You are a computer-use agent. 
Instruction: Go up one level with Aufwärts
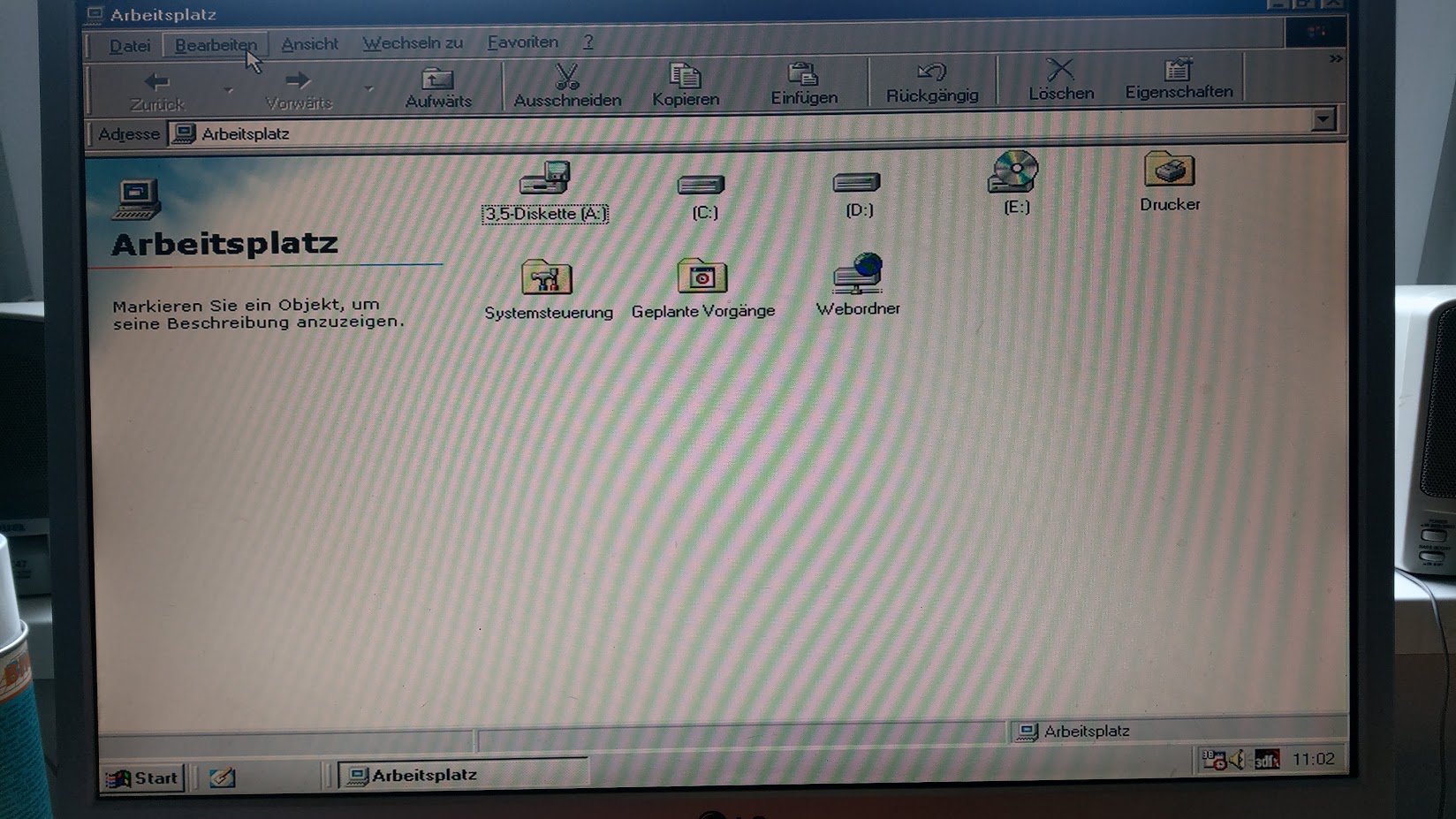coord(438,88)
